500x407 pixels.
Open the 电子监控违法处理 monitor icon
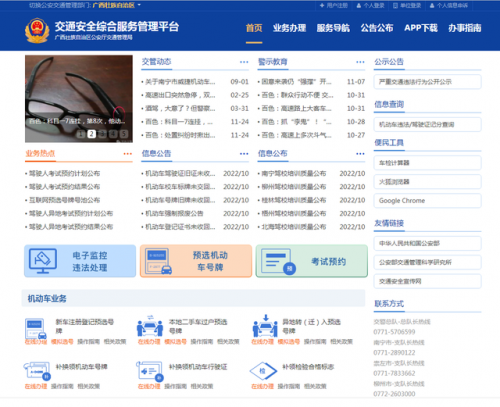click(43, 261)
